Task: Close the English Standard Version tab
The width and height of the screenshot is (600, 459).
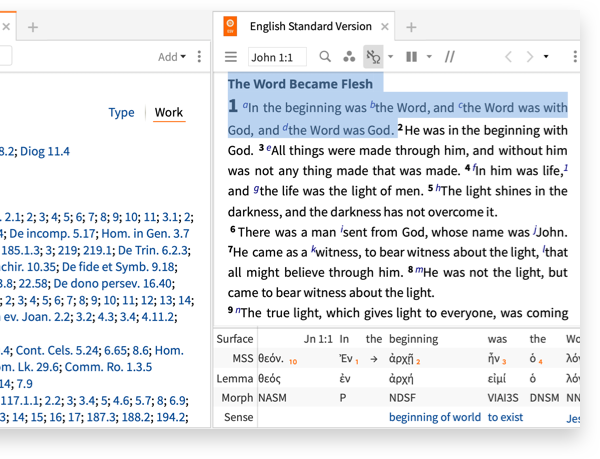Action: [x=385, y=27]
